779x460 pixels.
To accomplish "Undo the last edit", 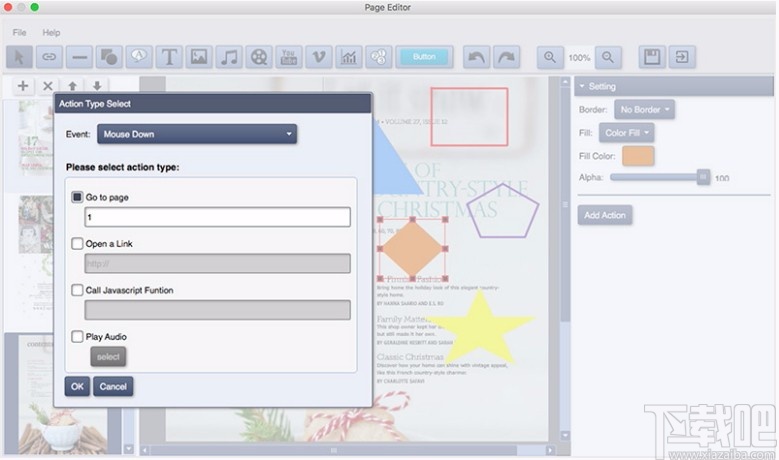I will pos(476,57).
